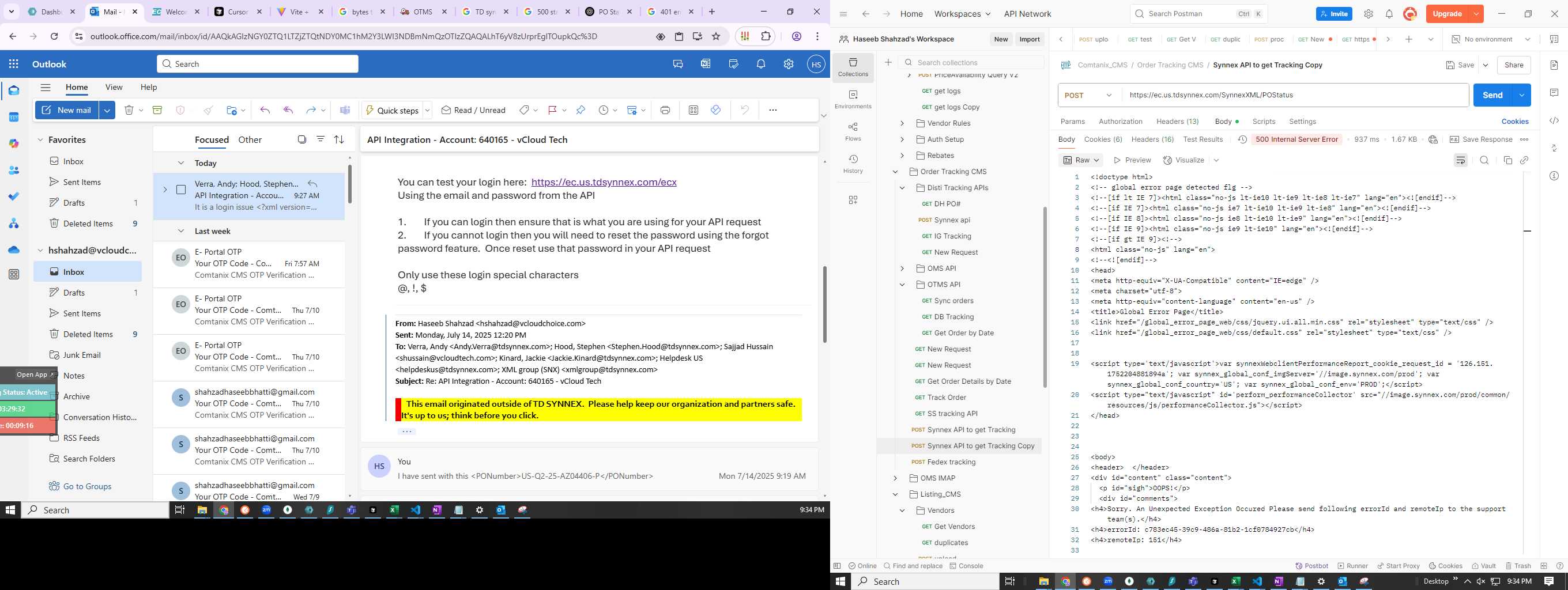The image size is (1568, 590).
Task: Open the Scripts tab in Postman request
Action: click(1264, 122)
